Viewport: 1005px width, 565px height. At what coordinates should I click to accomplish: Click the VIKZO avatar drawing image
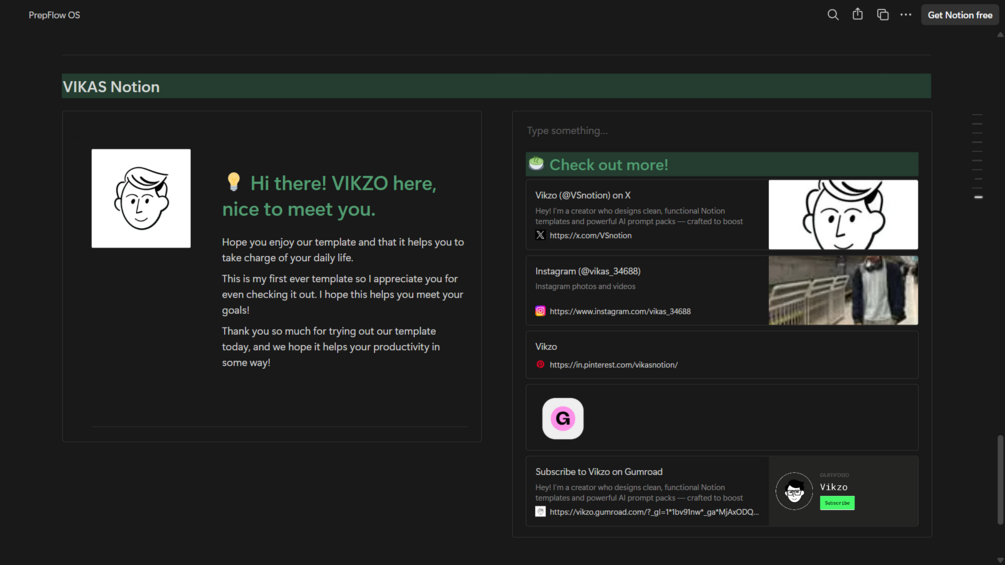coord(141,199)
